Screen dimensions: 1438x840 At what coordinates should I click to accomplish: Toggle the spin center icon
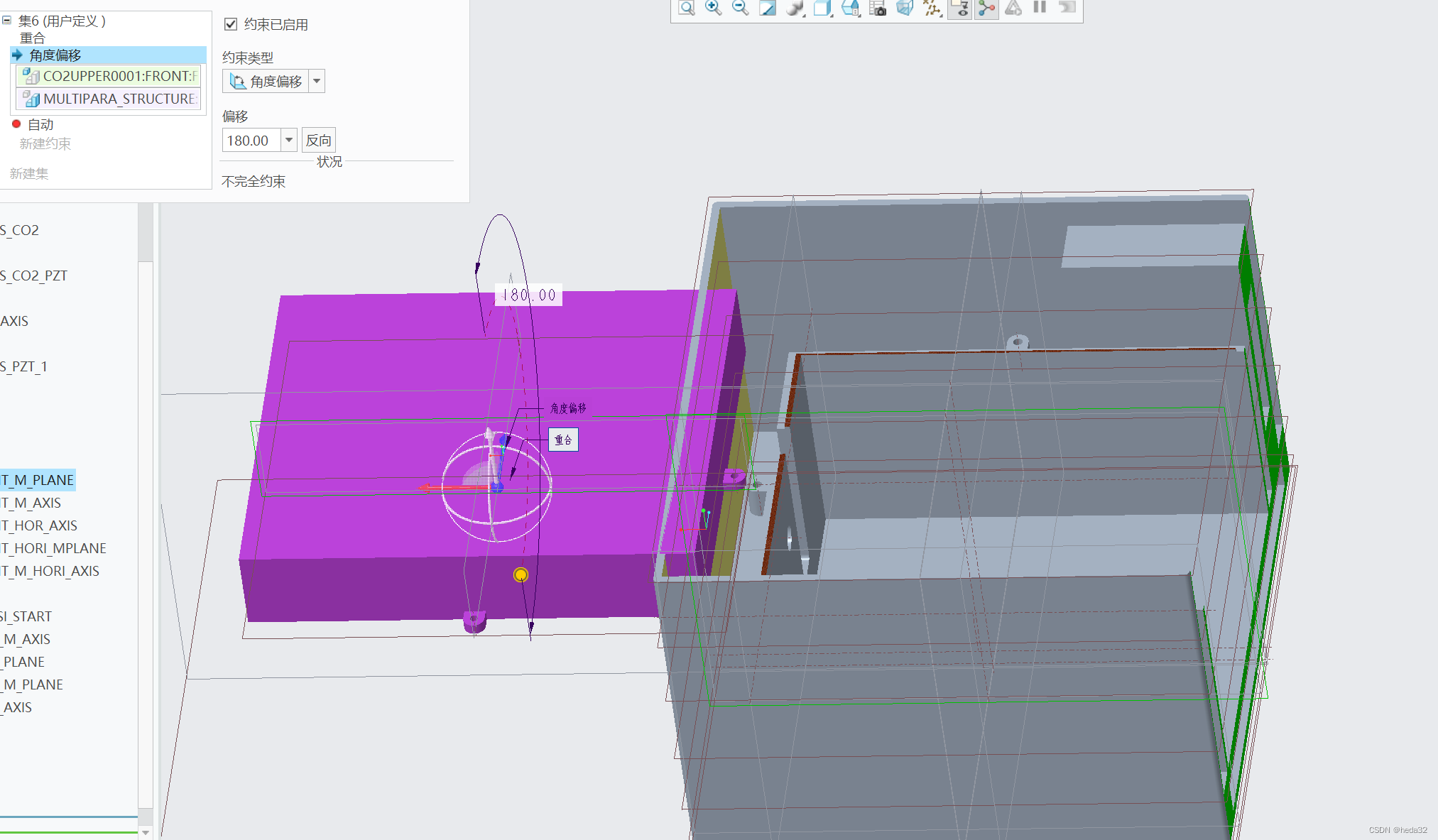[x=986, y=8]
